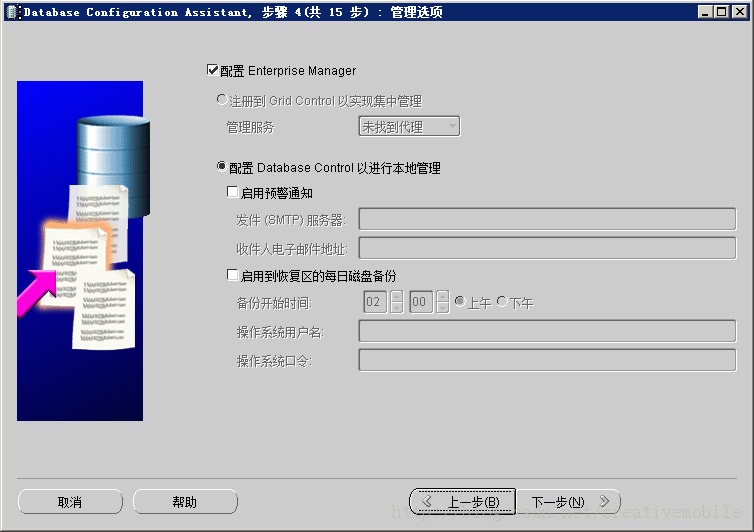This screenshot has width=754, height=532.
Task: Select 注册到 Grid Control 以实现集中管理 radio button
Action: pyautogui.click(x=221, y=100)
